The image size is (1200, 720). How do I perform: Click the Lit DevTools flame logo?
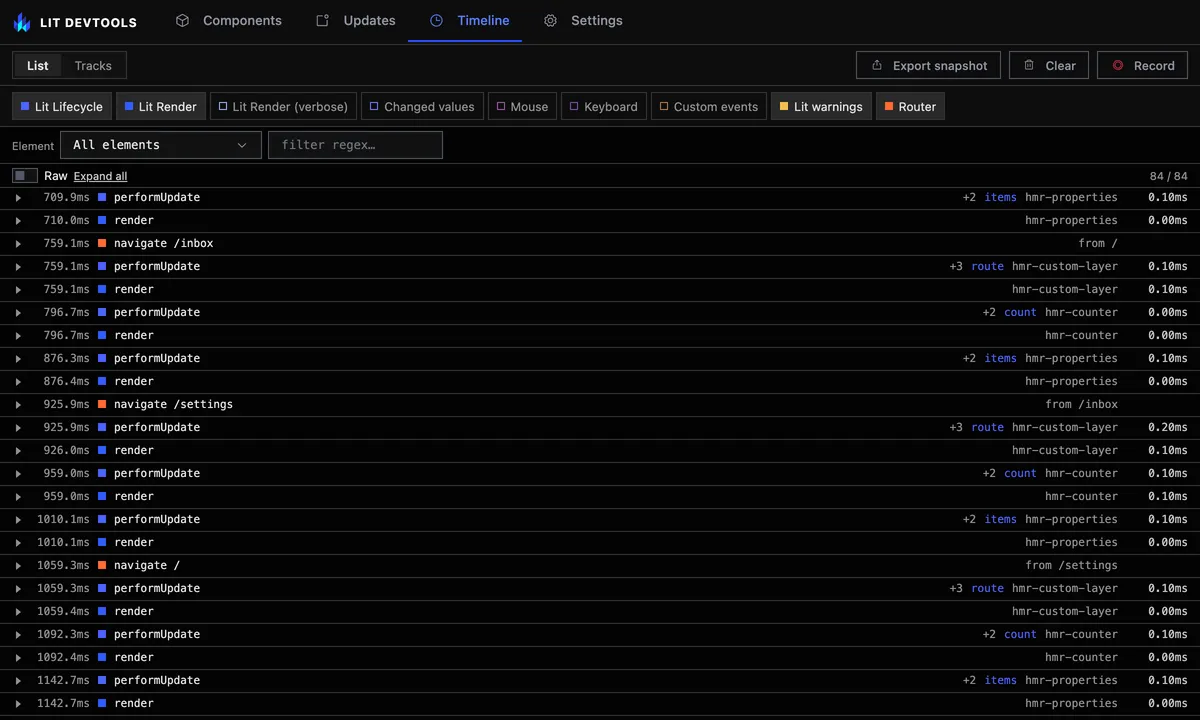(22, 22)
